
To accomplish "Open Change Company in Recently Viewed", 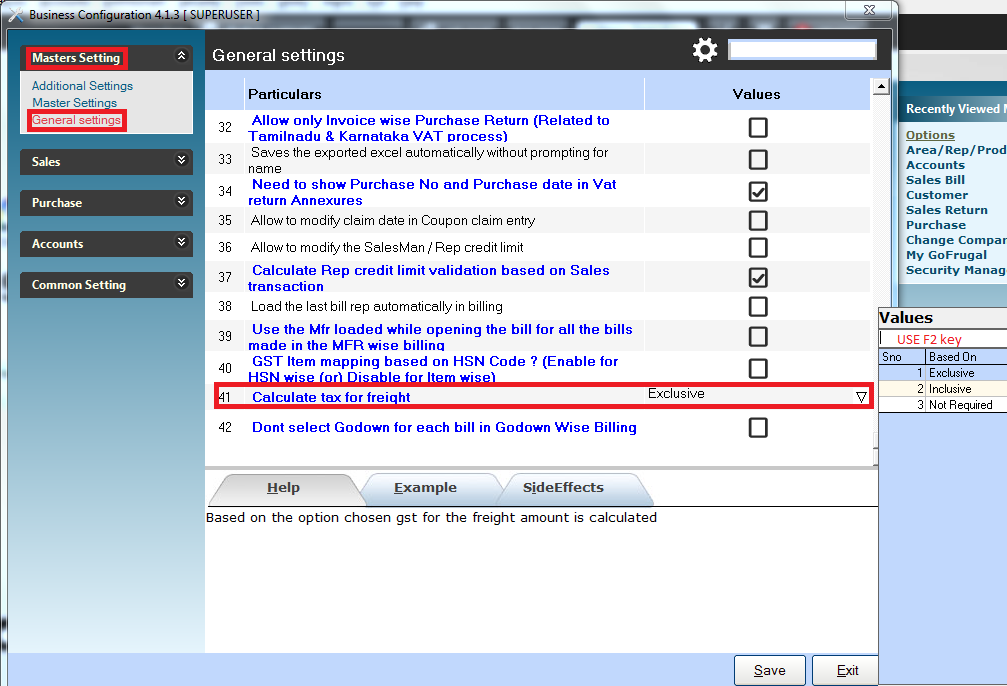I will (x=956, y=240).
